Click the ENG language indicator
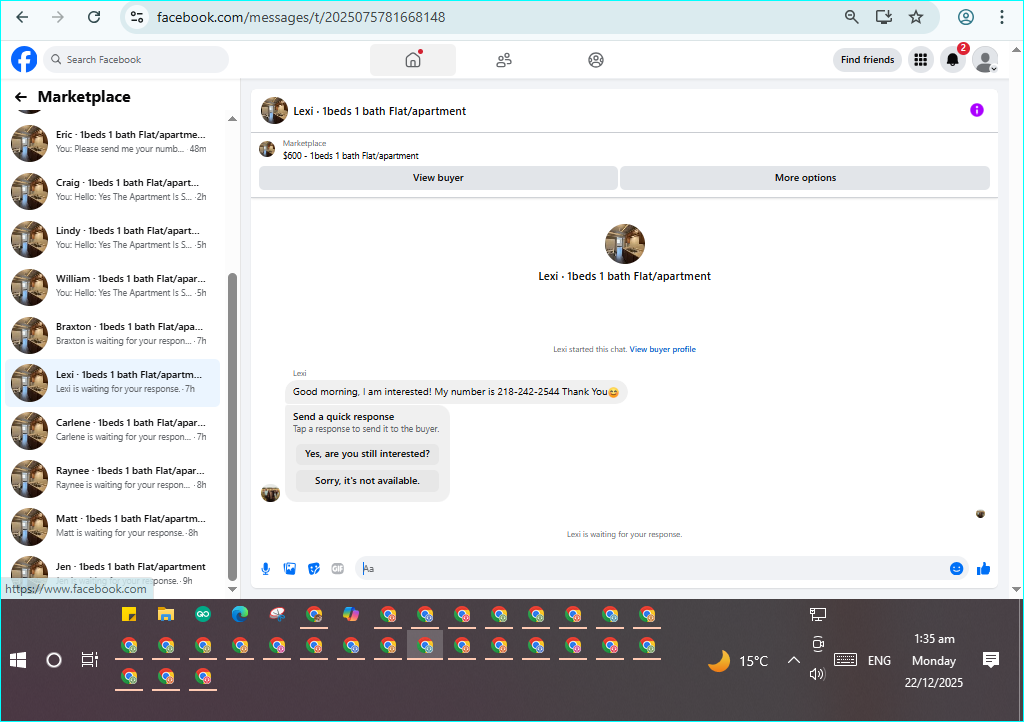Image resolution: width=1024 pixels, height=722 pixels. [879, 661]
